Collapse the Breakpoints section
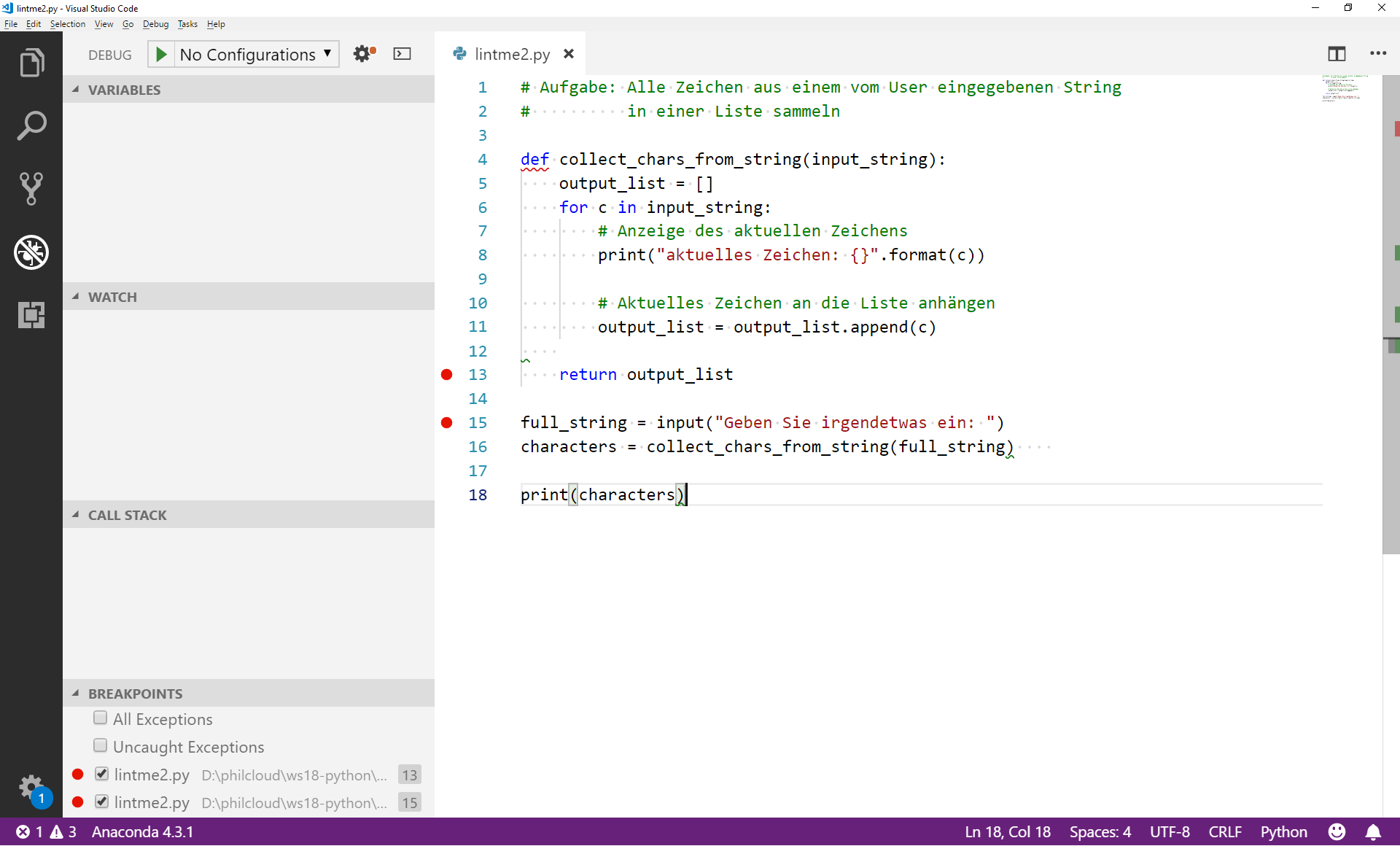 tap(135, 693)
